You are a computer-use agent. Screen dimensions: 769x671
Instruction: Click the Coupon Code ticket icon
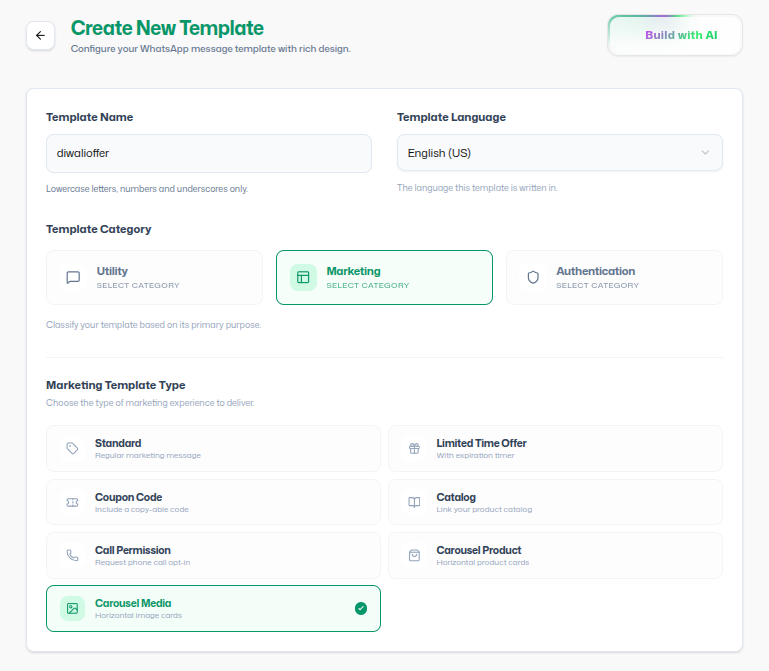tap(72, 502)
